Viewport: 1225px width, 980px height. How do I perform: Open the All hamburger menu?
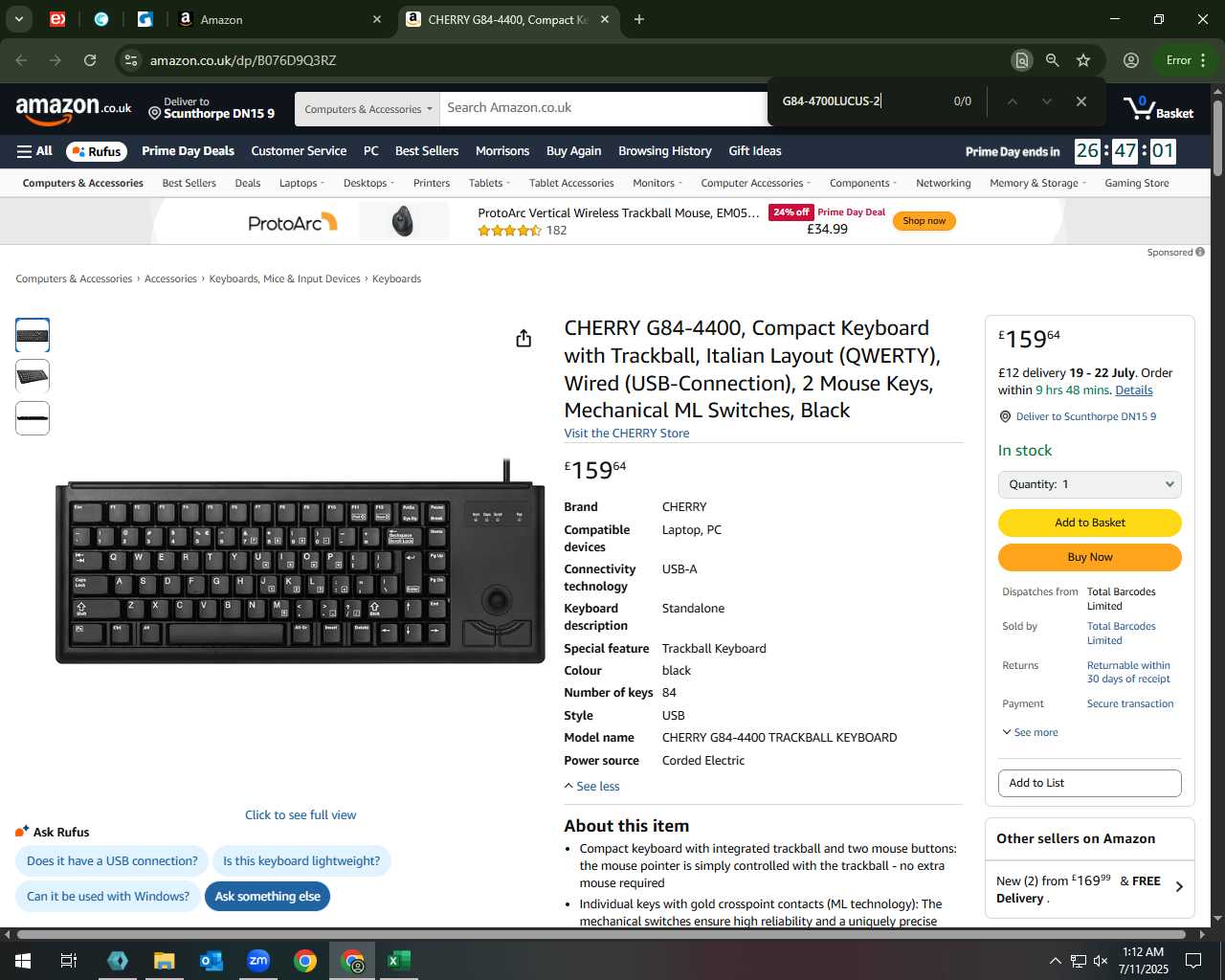[34, 151]
